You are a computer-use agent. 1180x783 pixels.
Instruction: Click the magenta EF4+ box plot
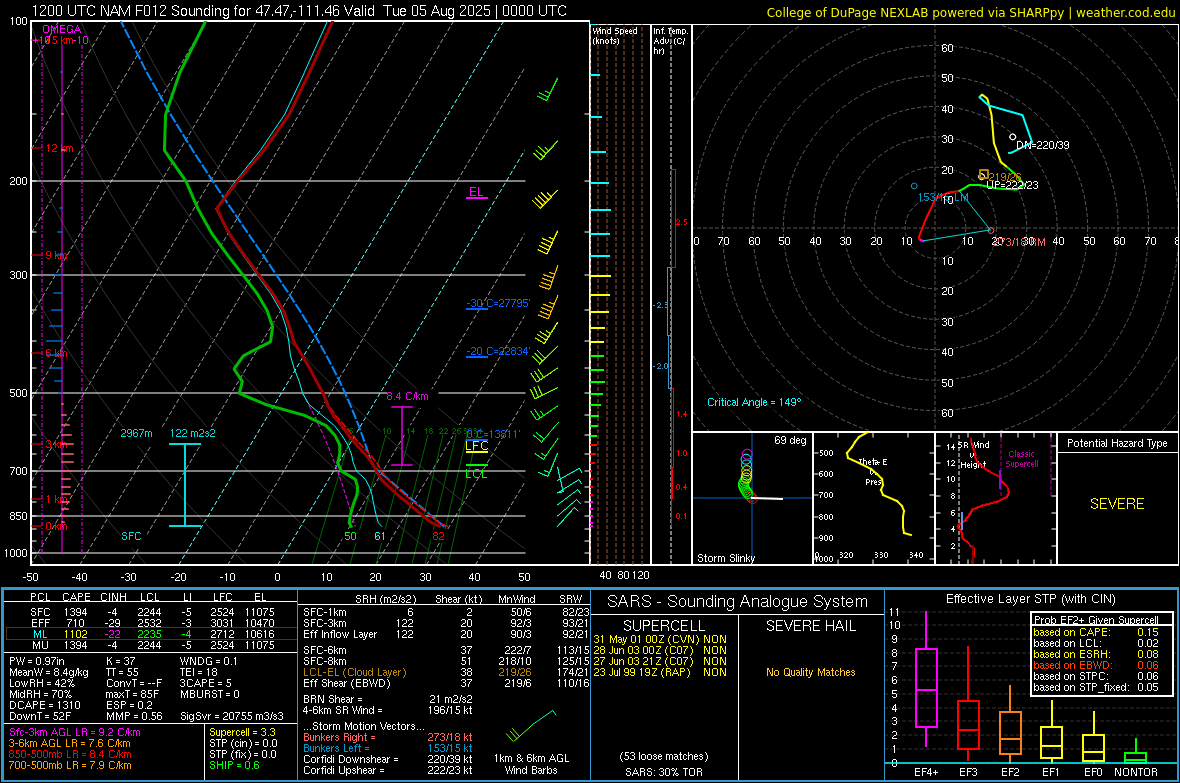point(926,680)
